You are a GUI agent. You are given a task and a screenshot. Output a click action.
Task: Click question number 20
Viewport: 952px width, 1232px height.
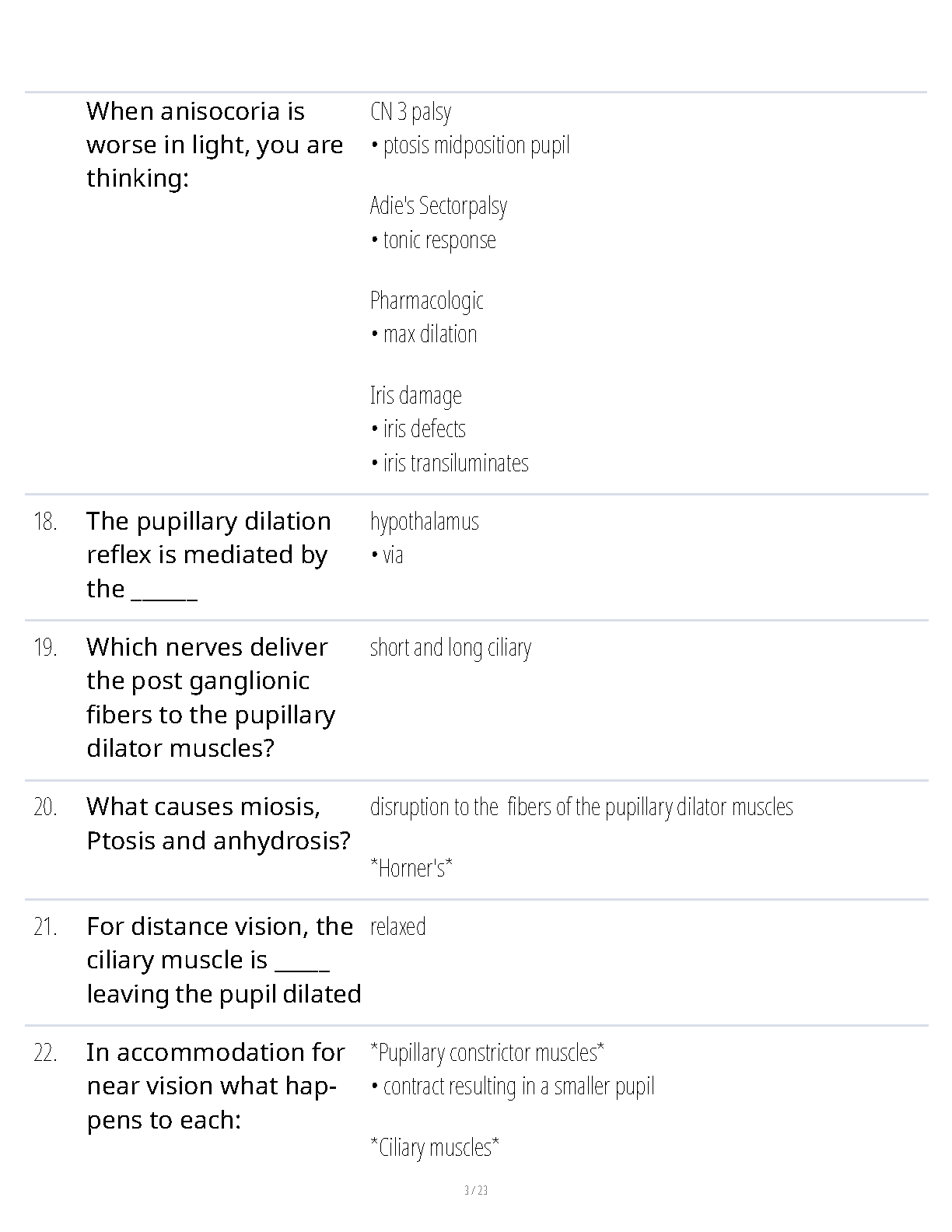tap(46, 807)
